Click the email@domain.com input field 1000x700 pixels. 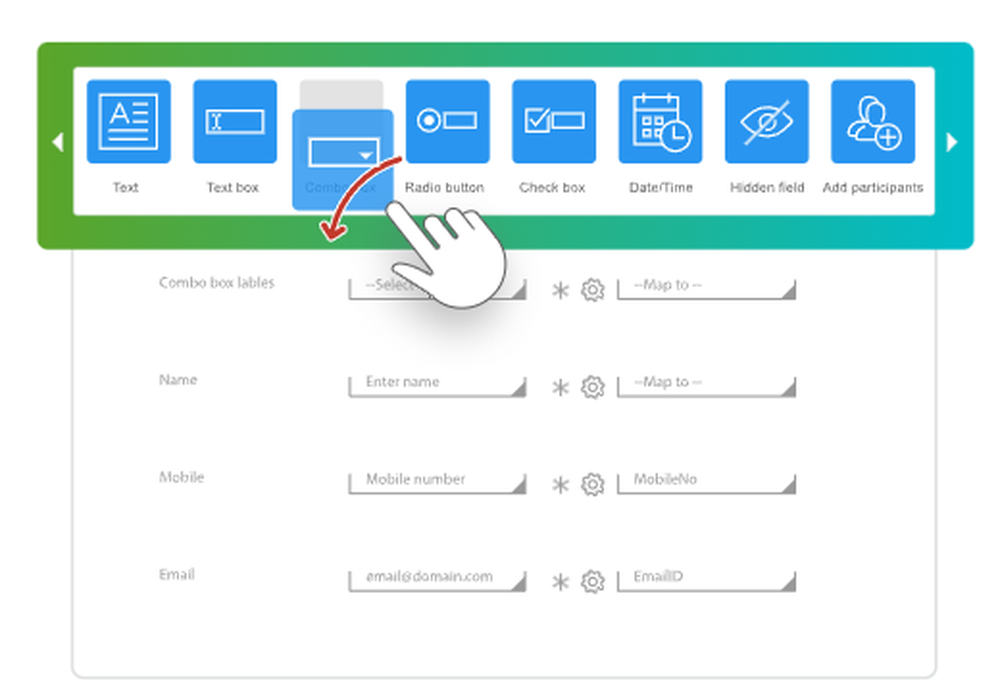(x=438, y=580)
